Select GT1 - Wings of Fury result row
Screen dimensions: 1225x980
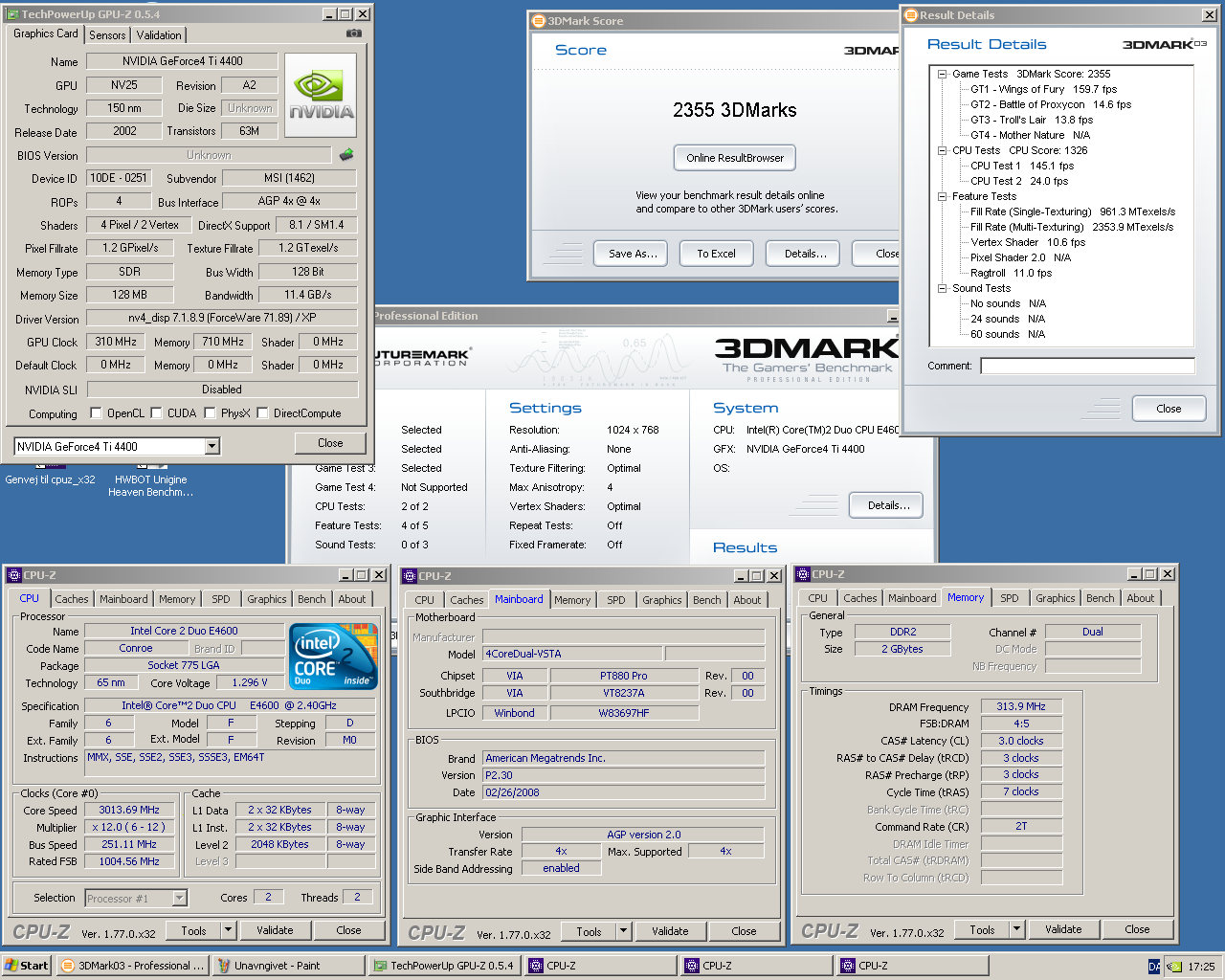click(1043, 89)
